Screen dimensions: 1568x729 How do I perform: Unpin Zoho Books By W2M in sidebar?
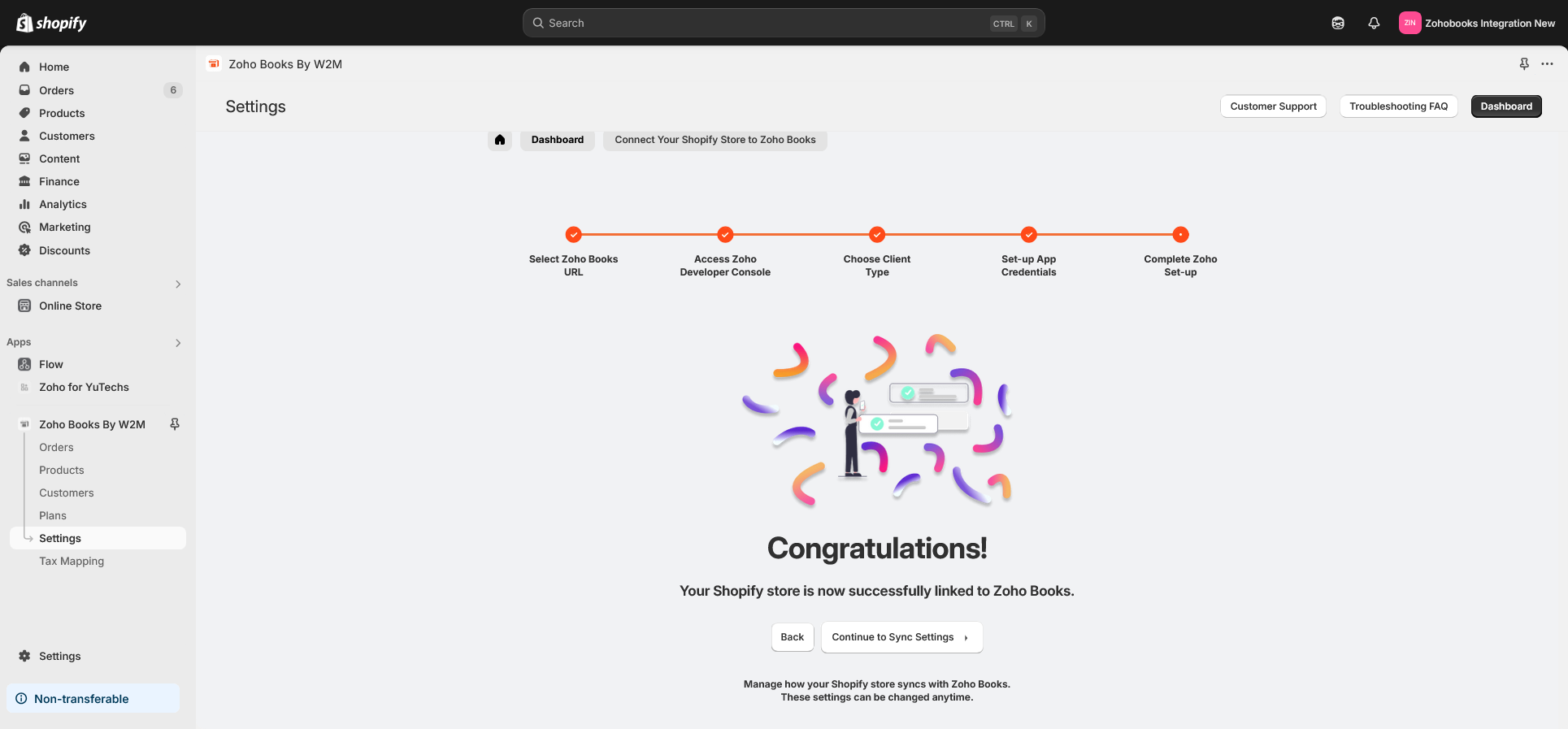click(x=174, y=424)
